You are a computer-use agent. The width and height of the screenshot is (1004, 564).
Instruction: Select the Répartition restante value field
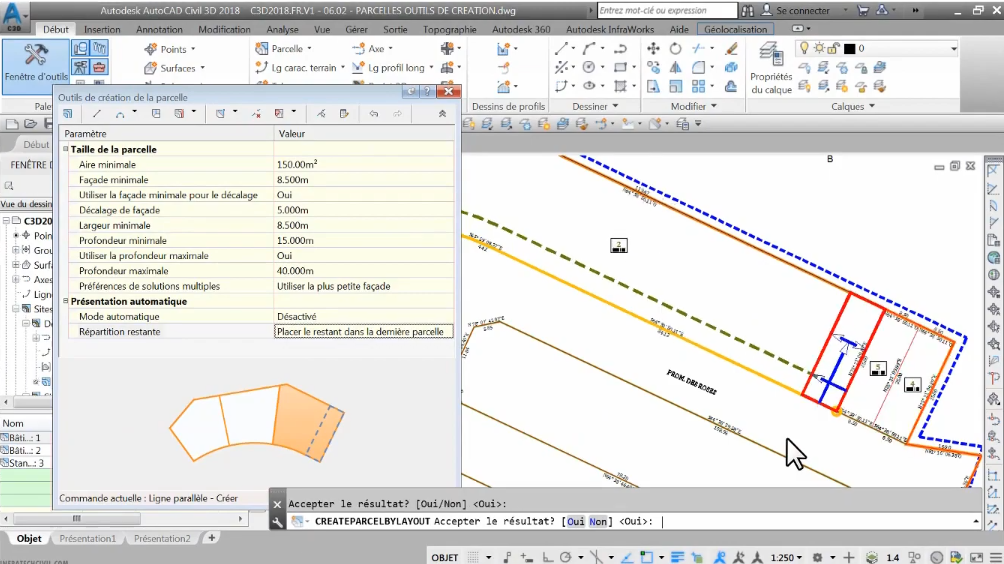pyautogui.click(x=363, y=332)
